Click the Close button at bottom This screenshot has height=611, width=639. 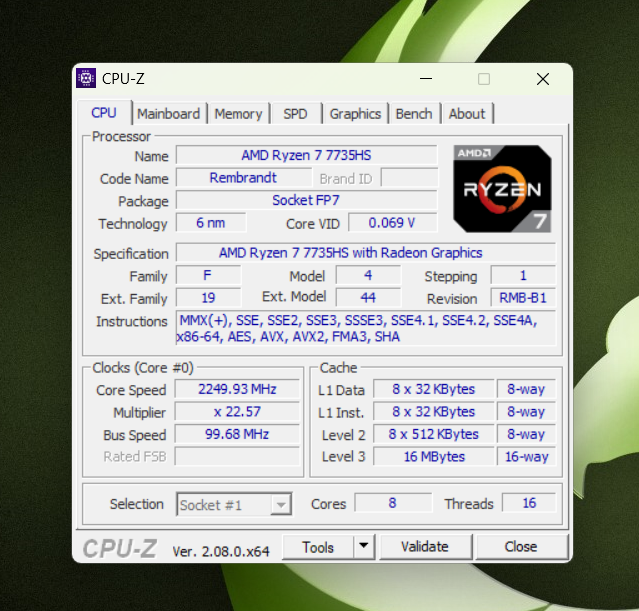click(521, 547)
